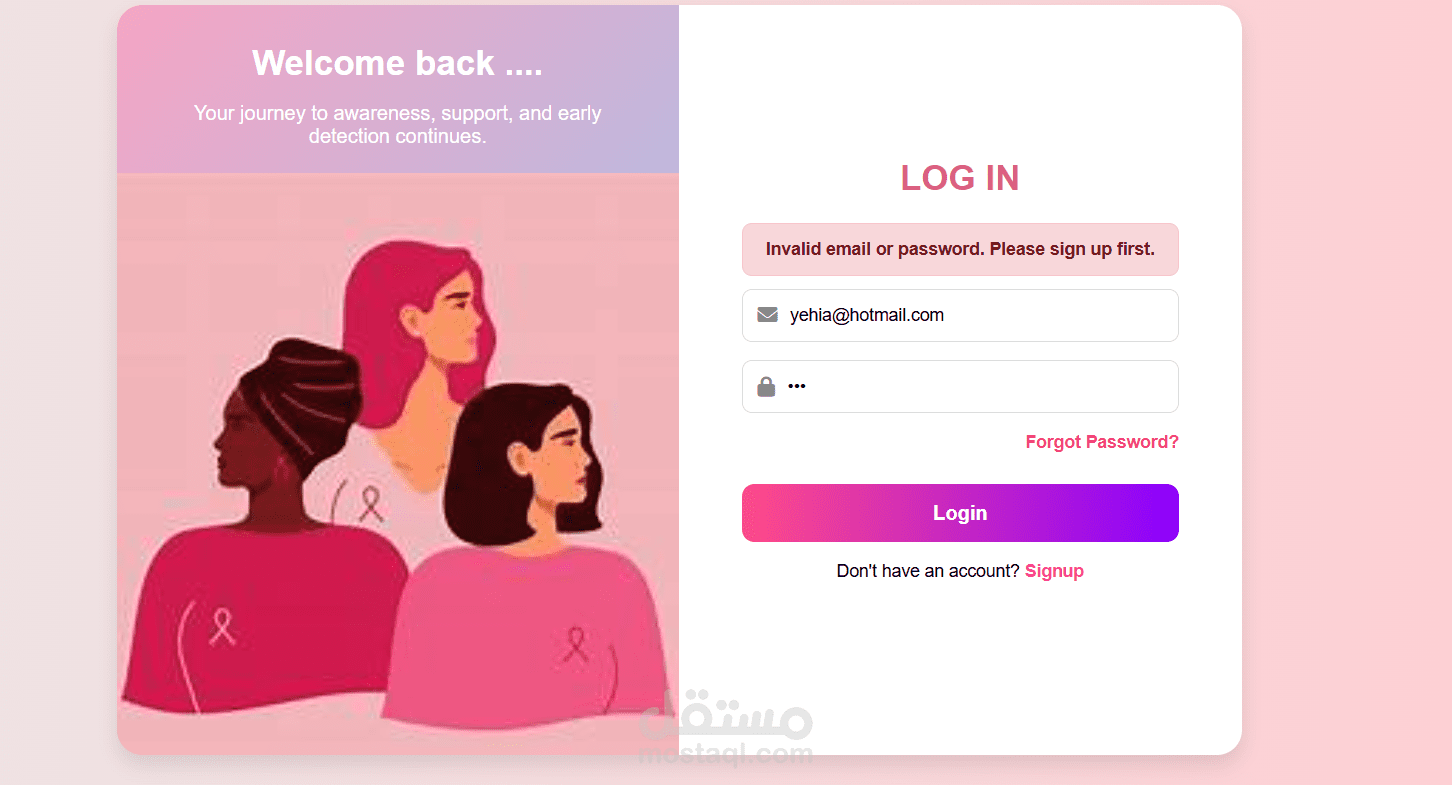Click the invalid email or password error banner

click(960, 249)
